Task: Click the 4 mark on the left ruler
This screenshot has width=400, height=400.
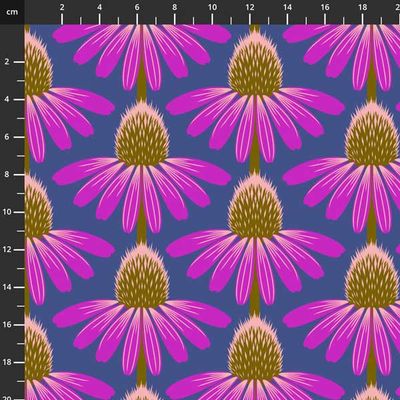Action: tap(7, 100)
